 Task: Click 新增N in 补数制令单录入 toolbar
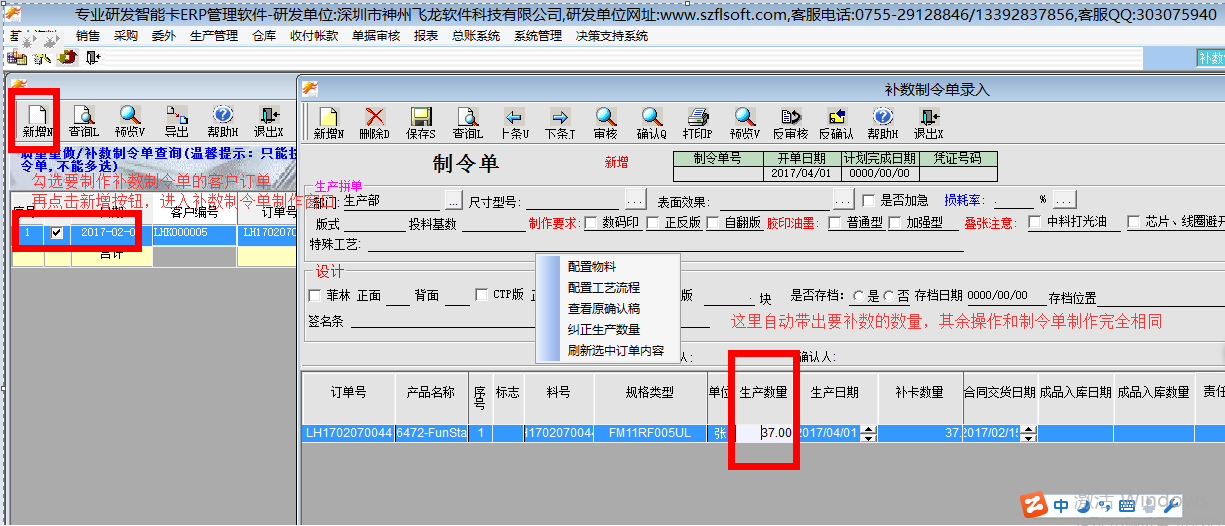329,124
